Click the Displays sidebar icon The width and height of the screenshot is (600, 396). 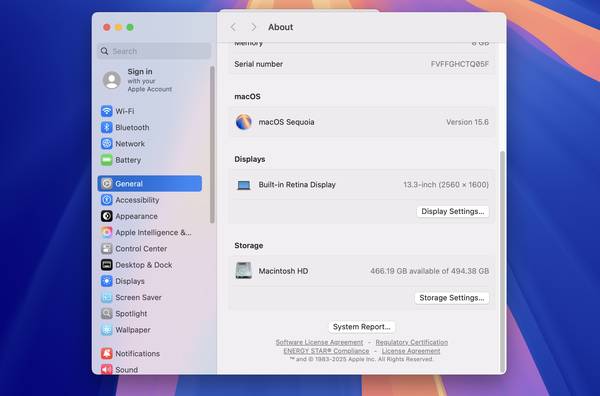click(107, 281)
